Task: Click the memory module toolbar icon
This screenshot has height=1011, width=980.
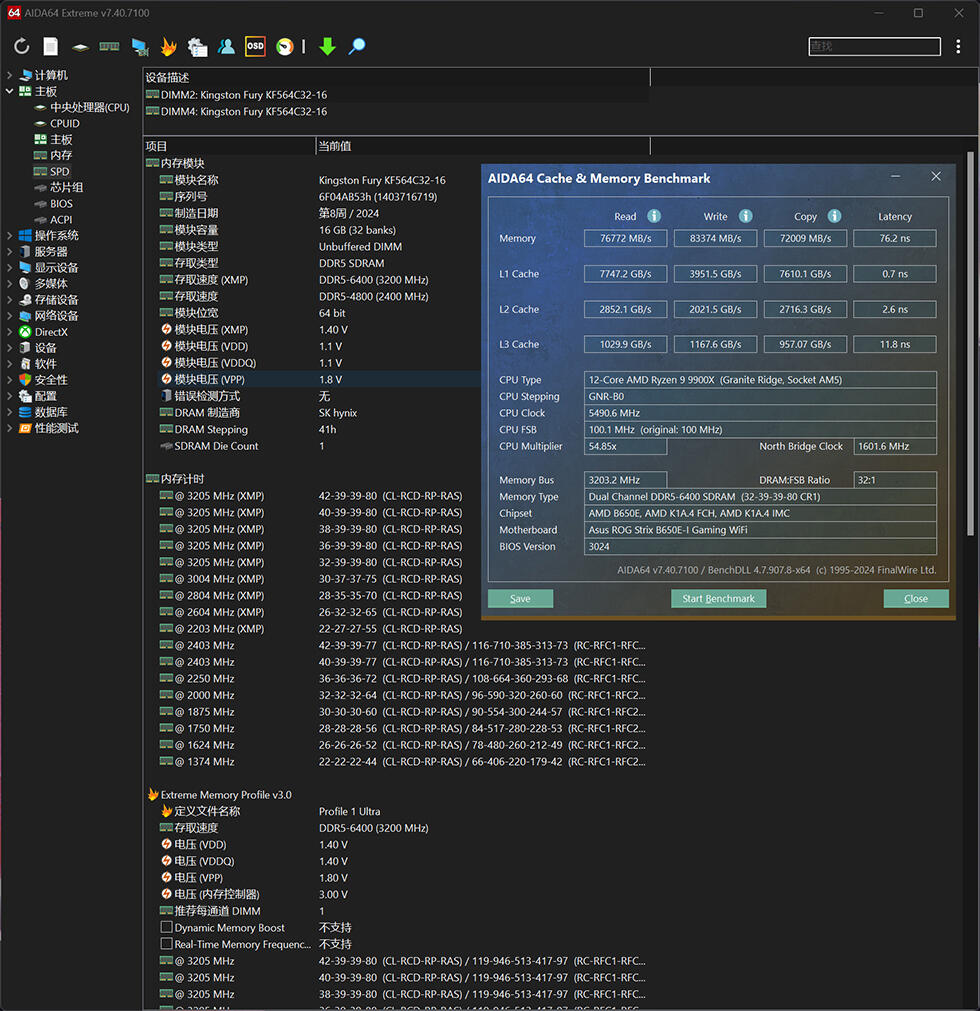Action: (109, 46)
